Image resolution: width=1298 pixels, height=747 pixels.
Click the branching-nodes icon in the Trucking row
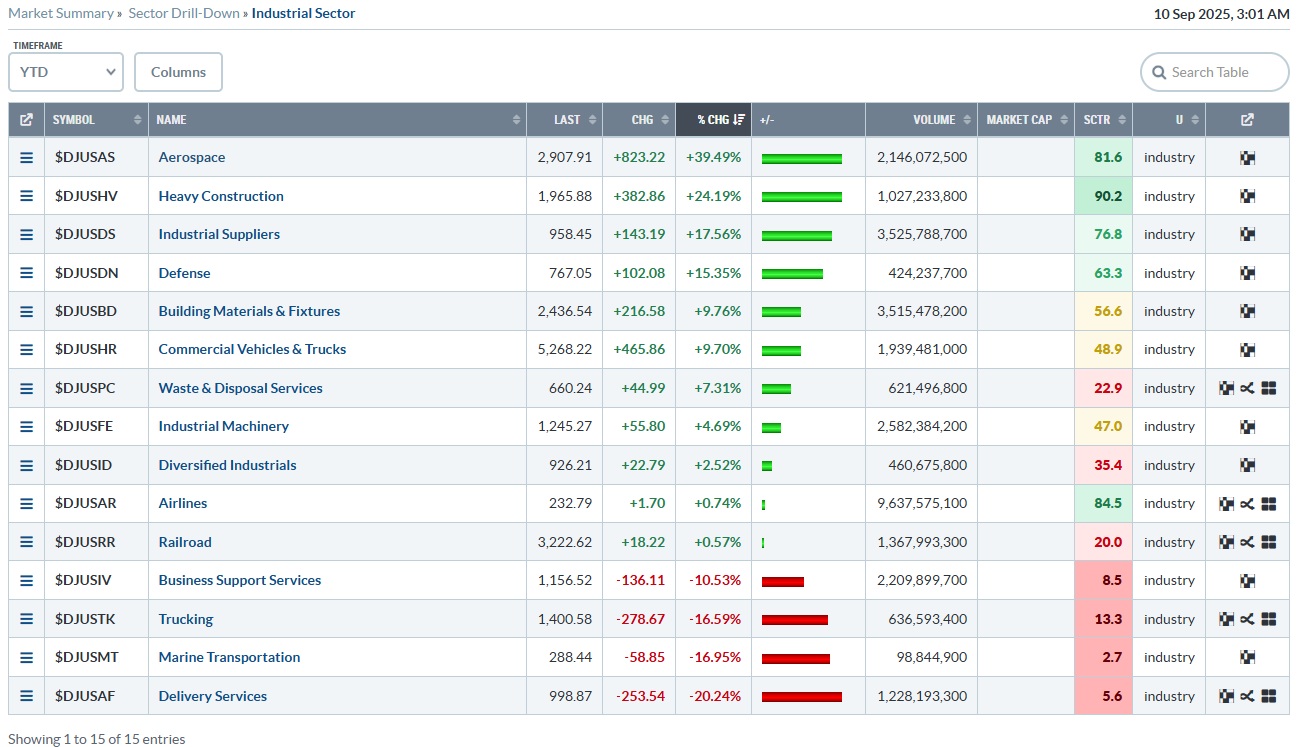[x=1247, y=619]
